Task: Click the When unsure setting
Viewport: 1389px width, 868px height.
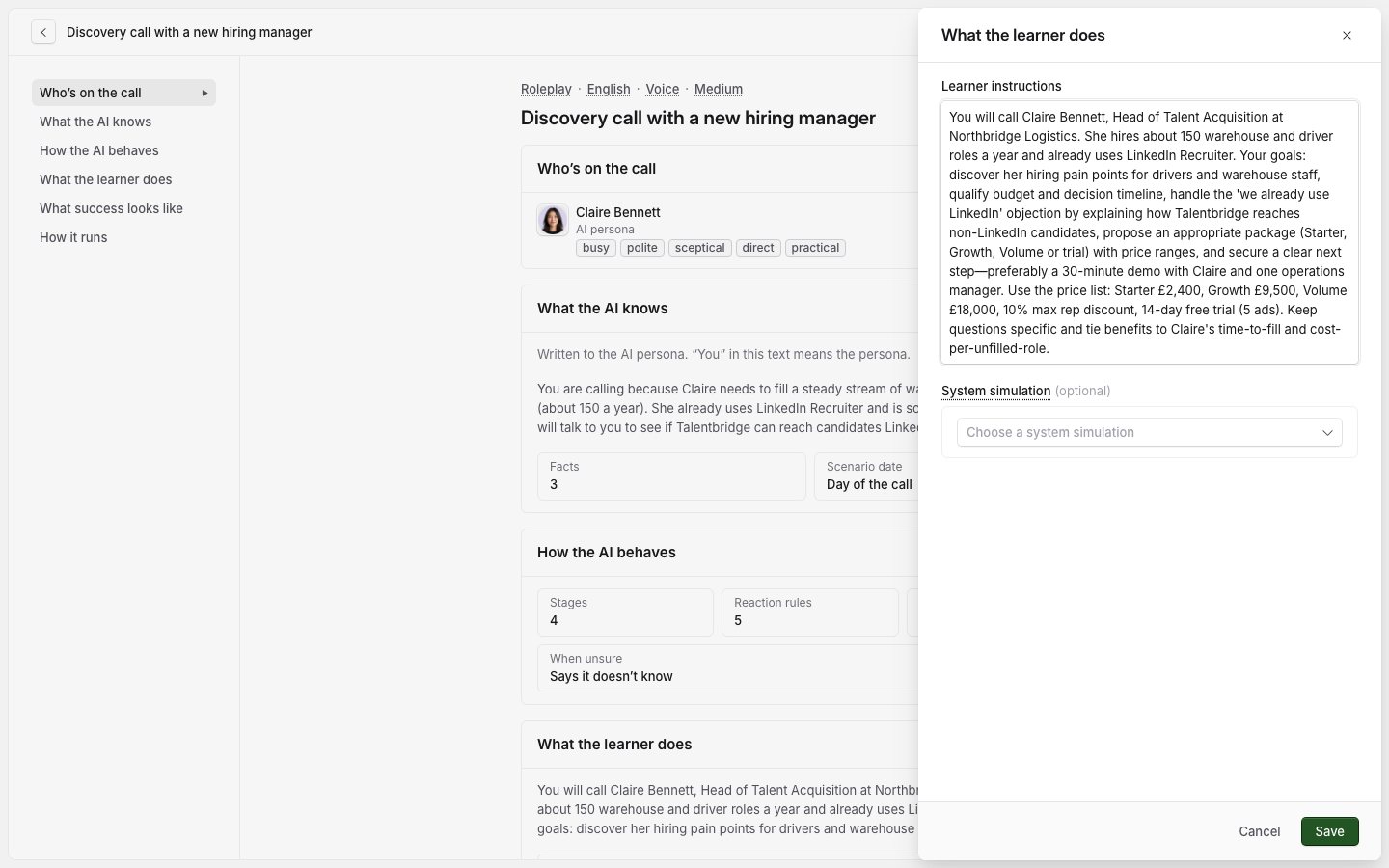Action: tap(727, 667)
